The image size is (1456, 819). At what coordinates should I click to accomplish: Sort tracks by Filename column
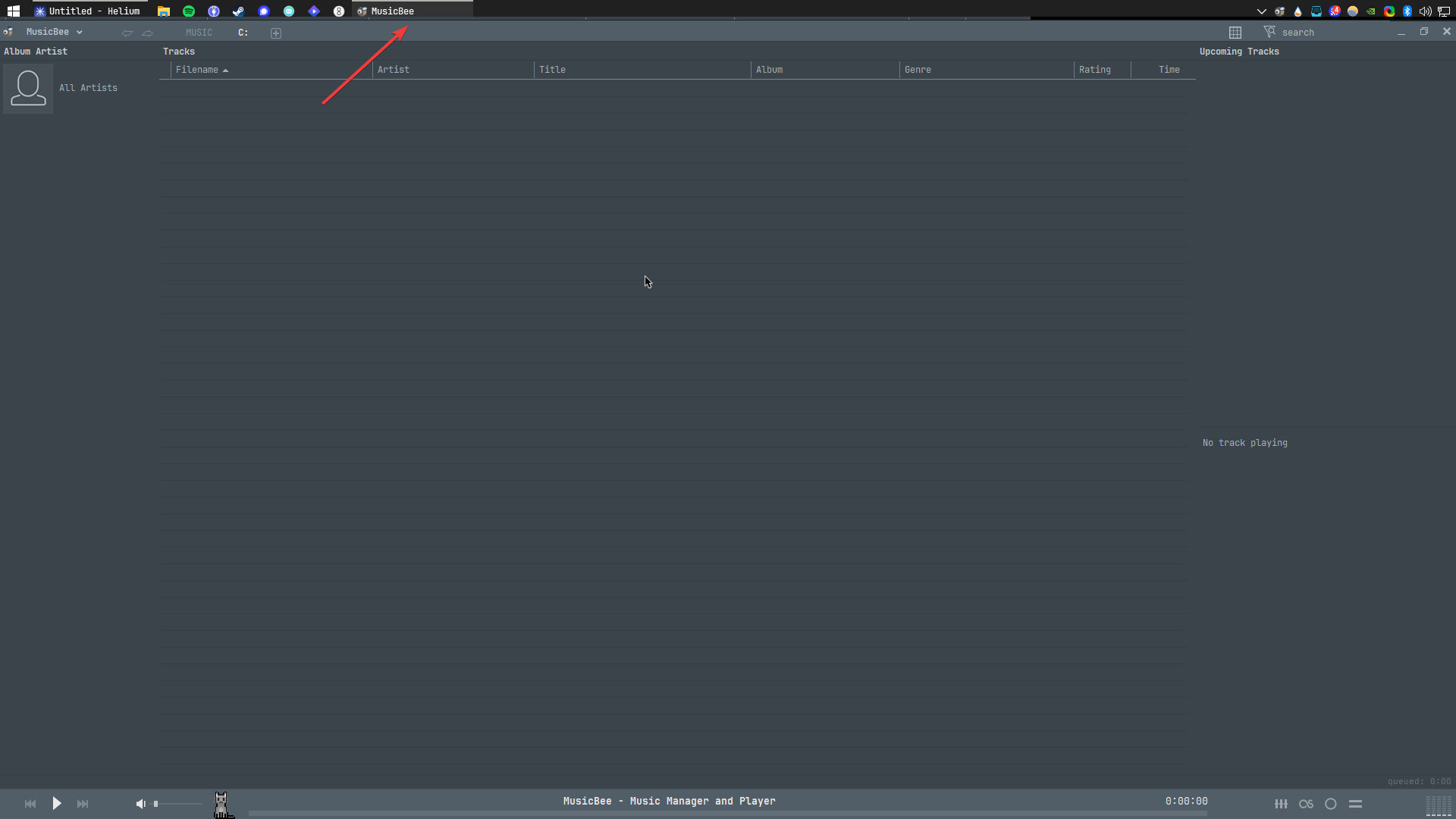[197, 70]
